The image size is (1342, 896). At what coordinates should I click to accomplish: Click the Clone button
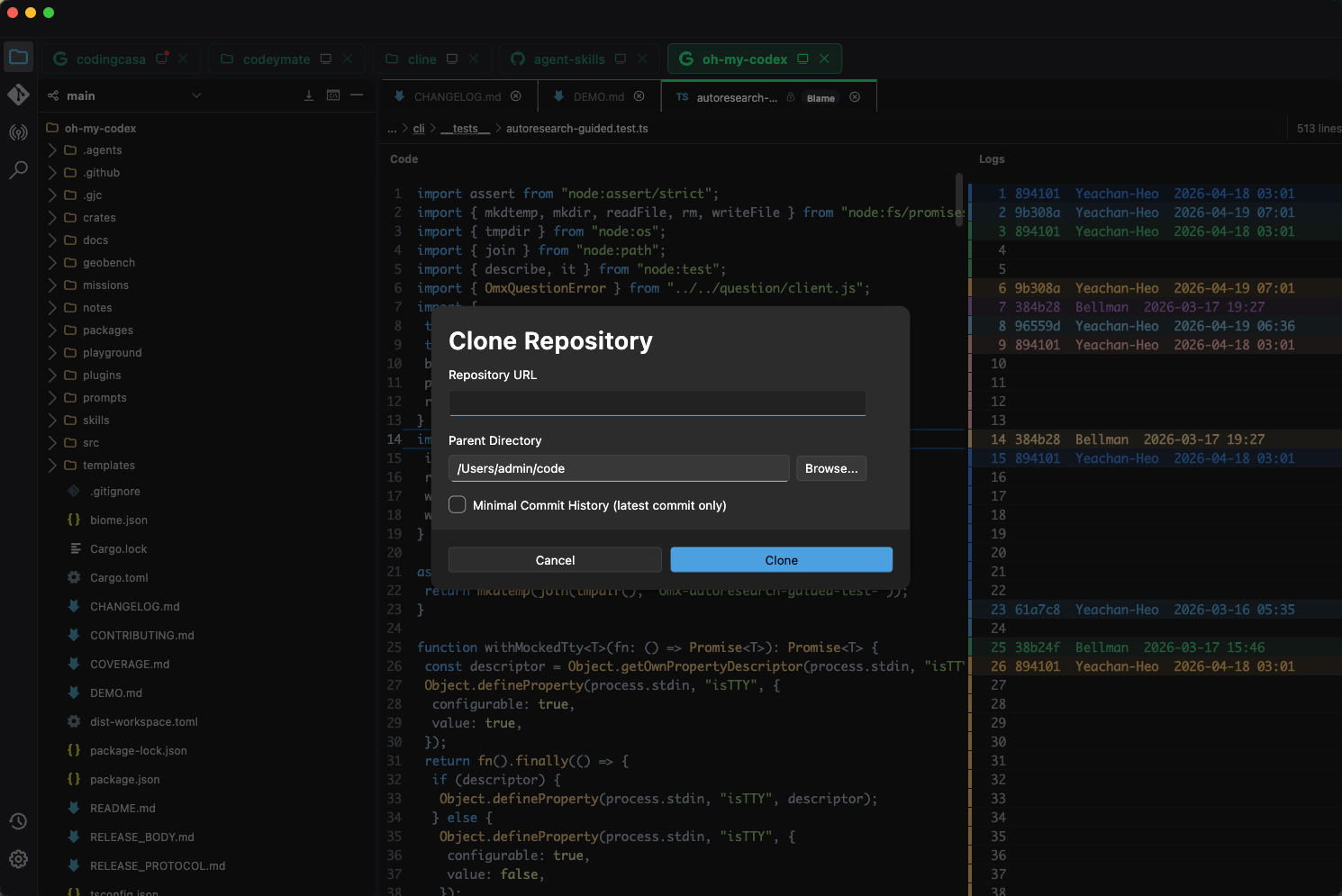[782, 560]
